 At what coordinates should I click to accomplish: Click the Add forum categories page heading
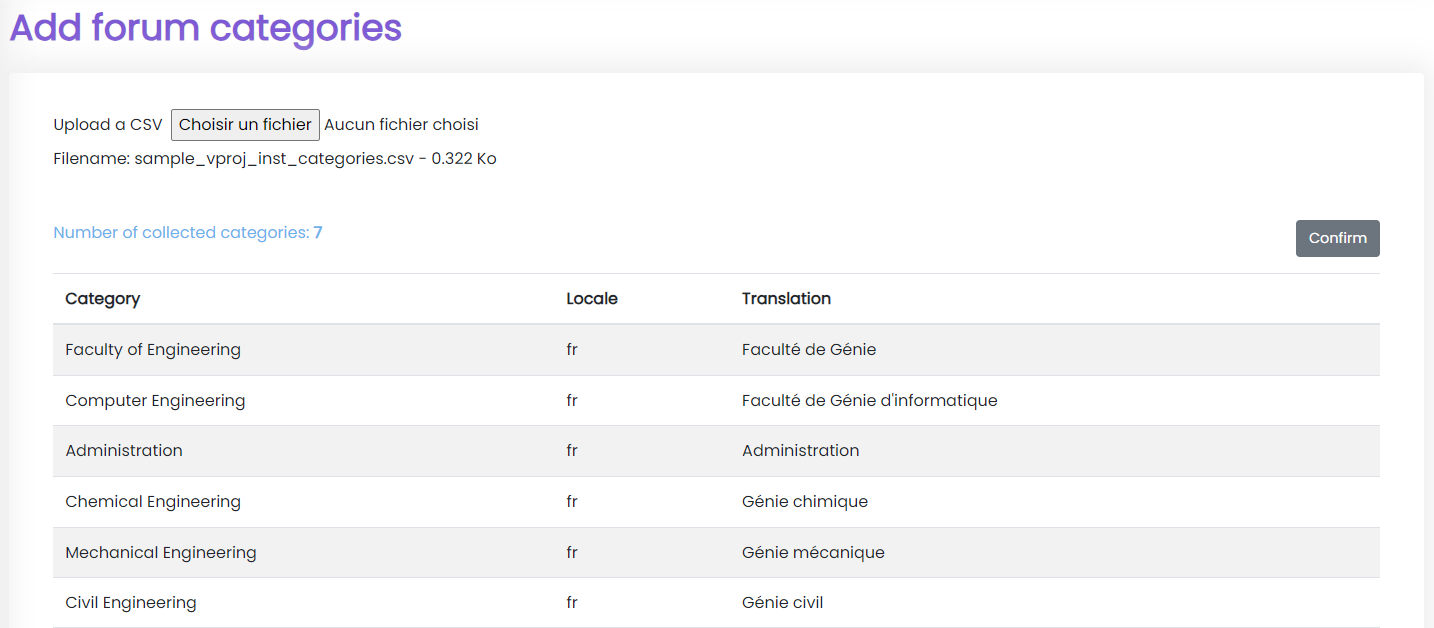pos(204,29)
